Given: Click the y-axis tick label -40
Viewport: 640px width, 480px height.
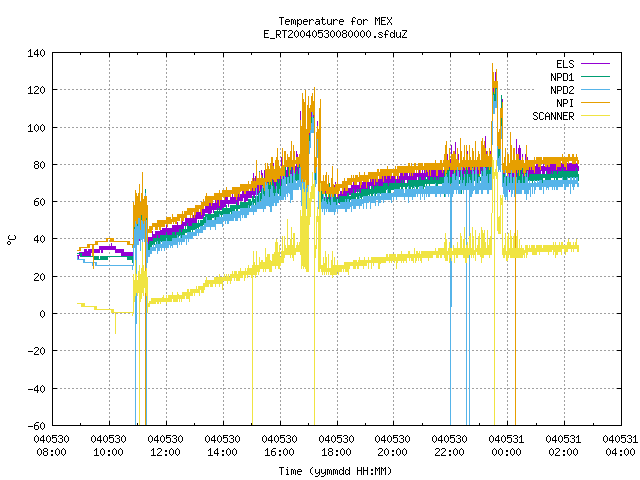Looking at the screenshot, I should point(36,389).
